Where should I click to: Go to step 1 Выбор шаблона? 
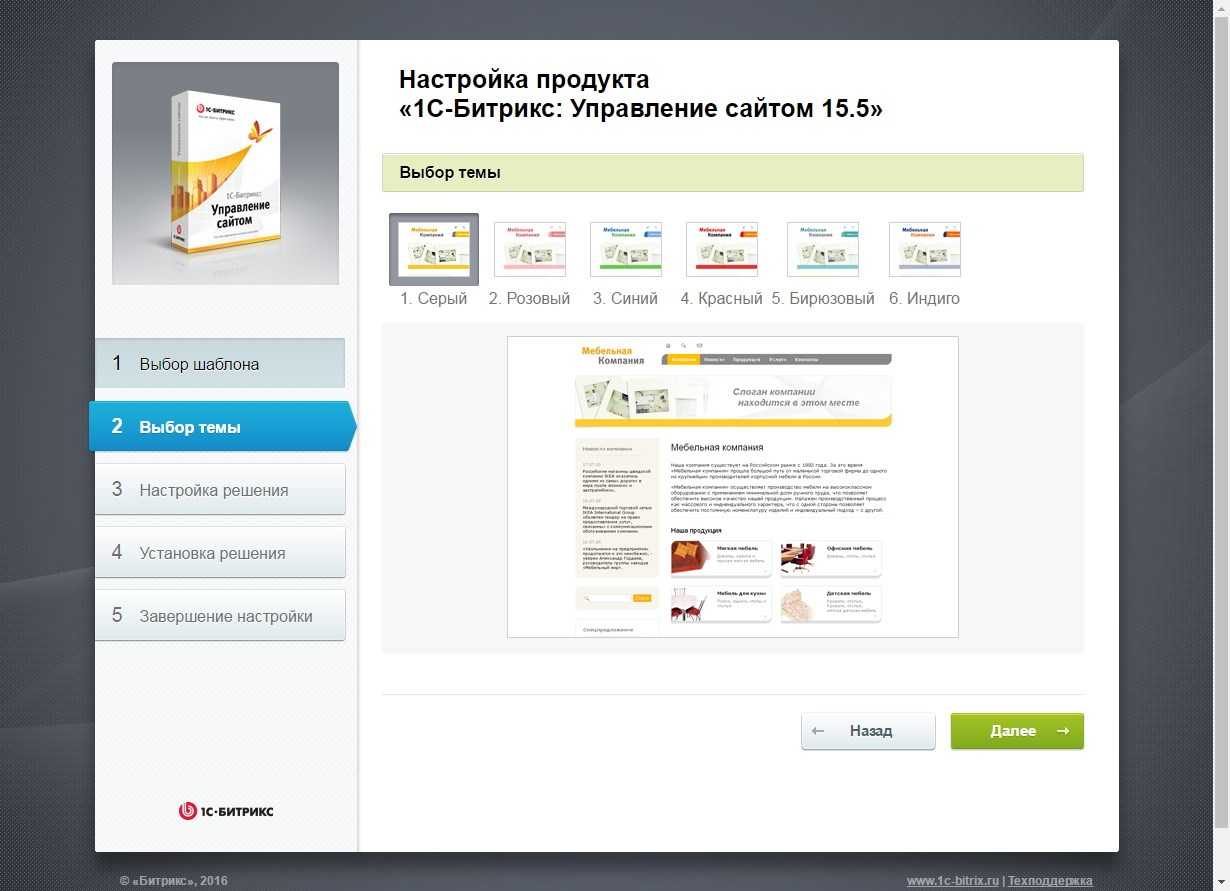pyautogui.click(x=220, y=364)
